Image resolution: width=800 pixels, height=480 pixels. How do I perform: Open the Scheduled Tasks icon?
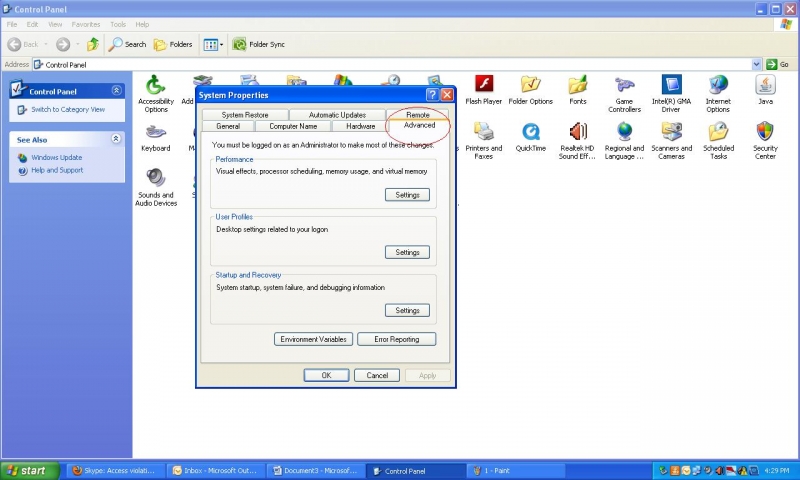point(718,133)
